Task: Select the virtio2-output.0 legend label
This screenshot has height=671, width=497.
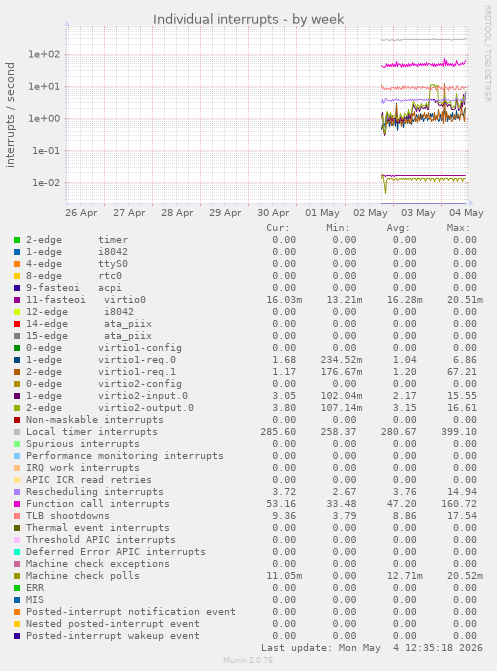Action: click(146, 408)
